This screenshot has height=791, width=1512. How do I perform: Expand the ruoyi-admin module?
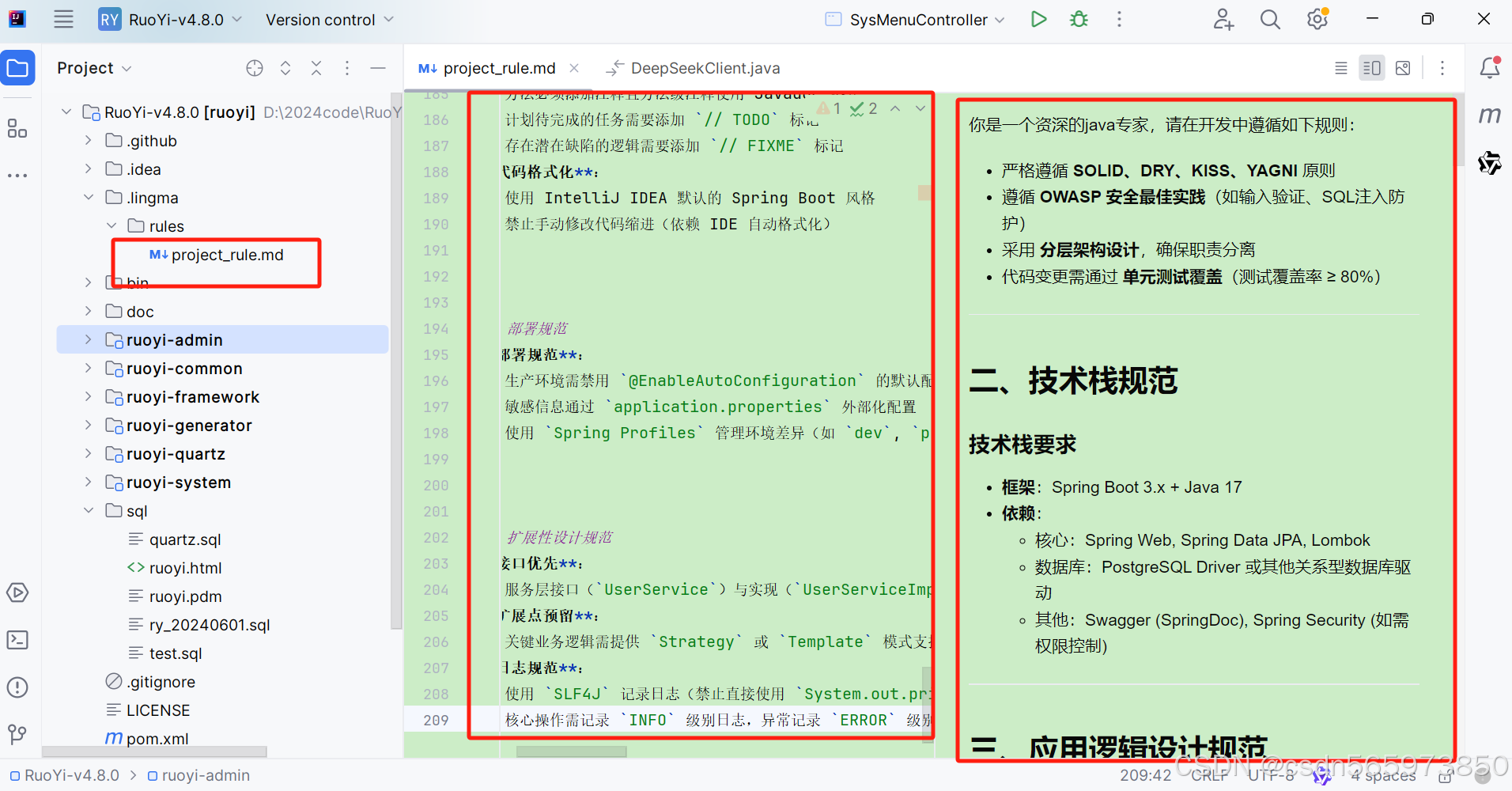point(88,340)
